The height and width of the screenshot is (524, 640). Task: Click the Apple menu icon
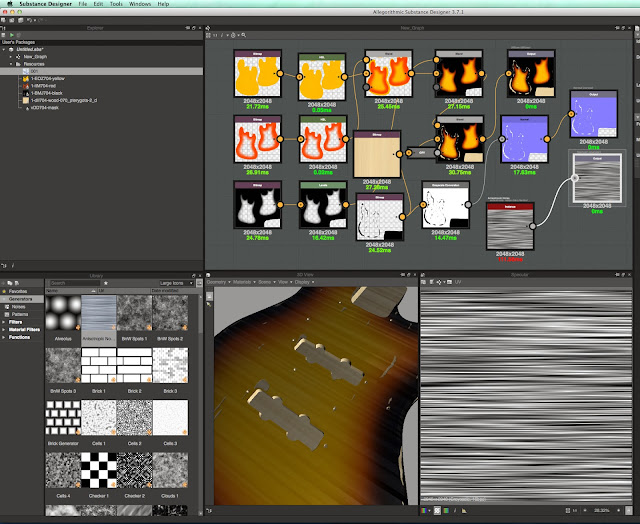8,4
